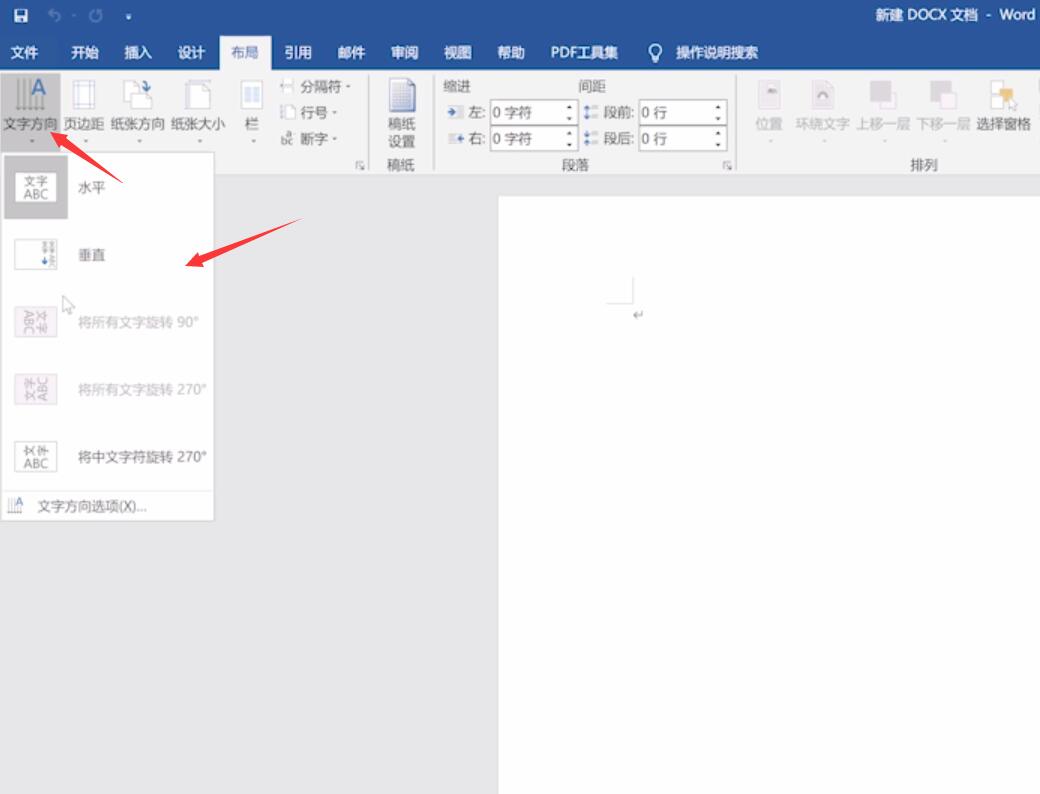Image resolution: width=1040 pixels, height=794 pixels.
Task: Click the spacing-before icon beside 段前
Action: click(590, 112)
